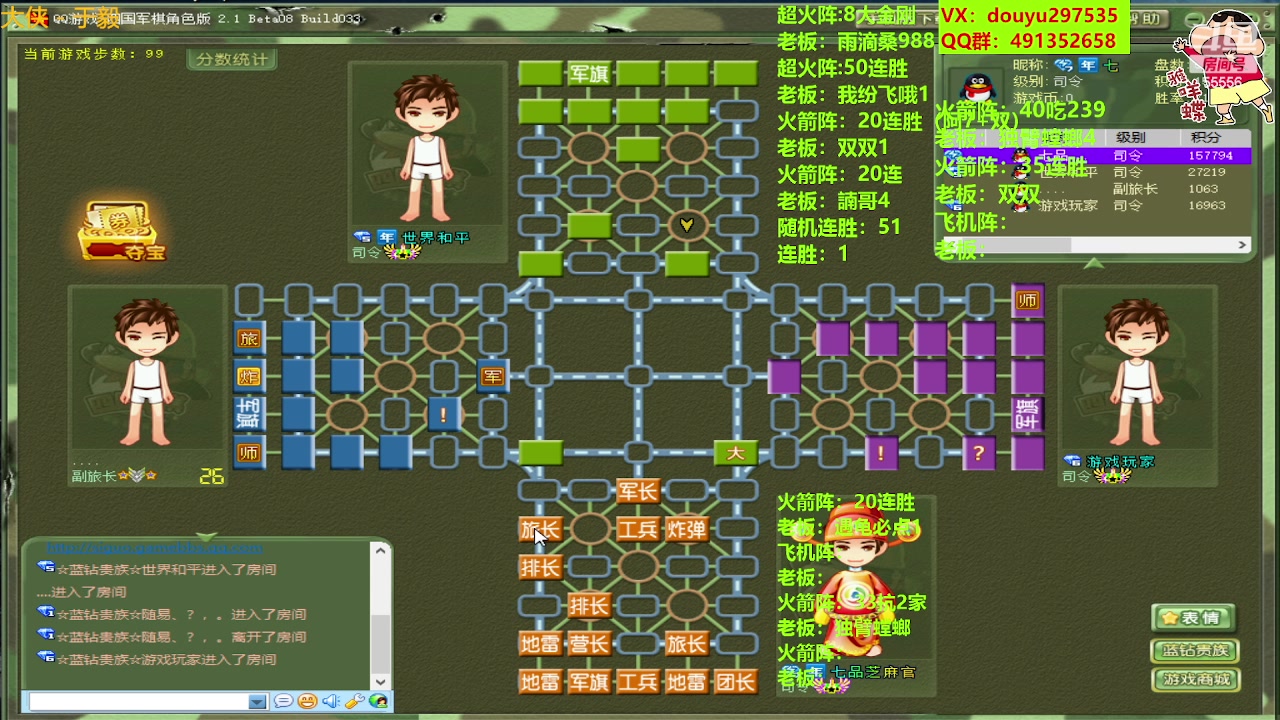The width and height of the screenshot is (1280, 720).
Task: Click the purple exclamation mark piece
Action: 881,453
